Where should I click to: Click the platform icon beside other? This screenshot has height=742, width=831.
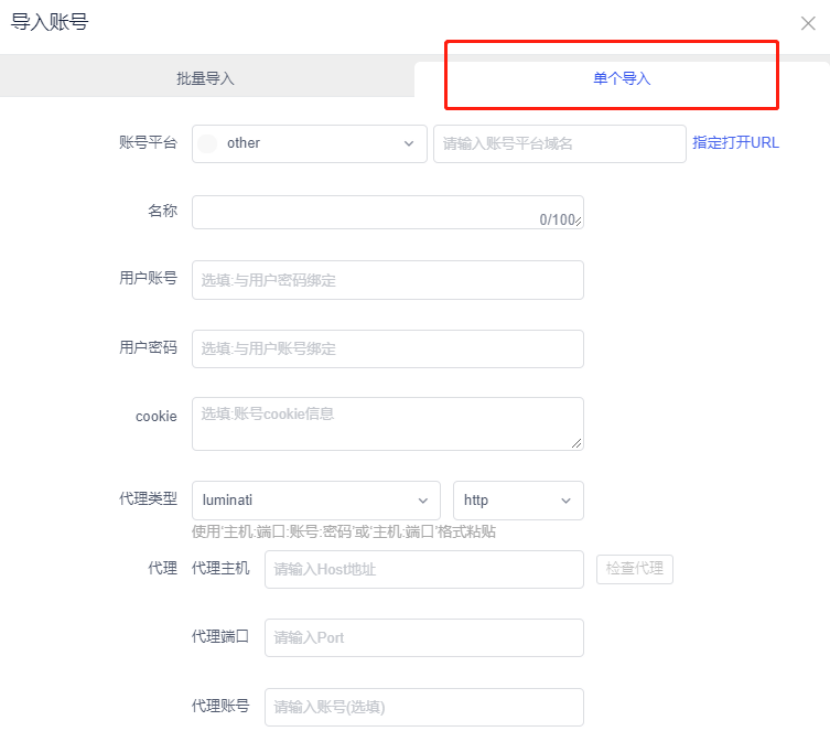pos(208,143)
